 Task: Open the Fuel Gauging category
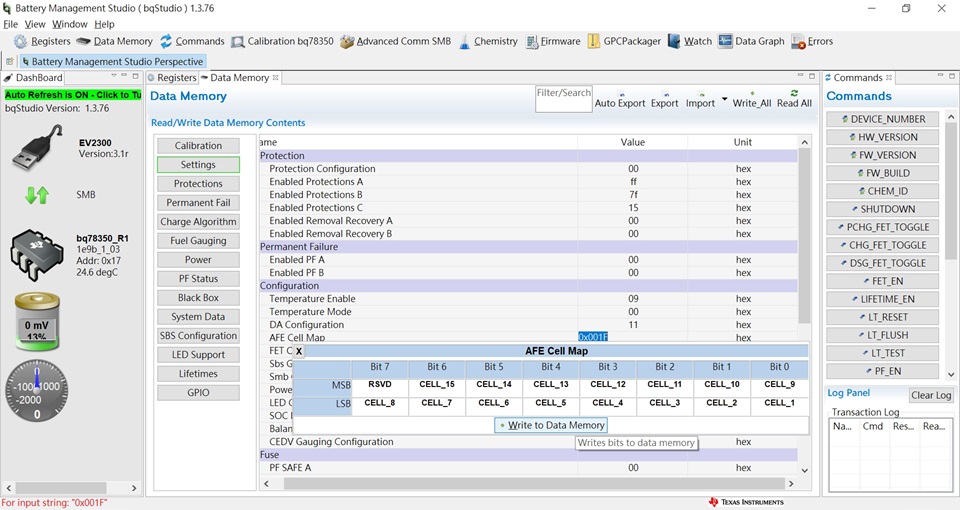[198, 241]
